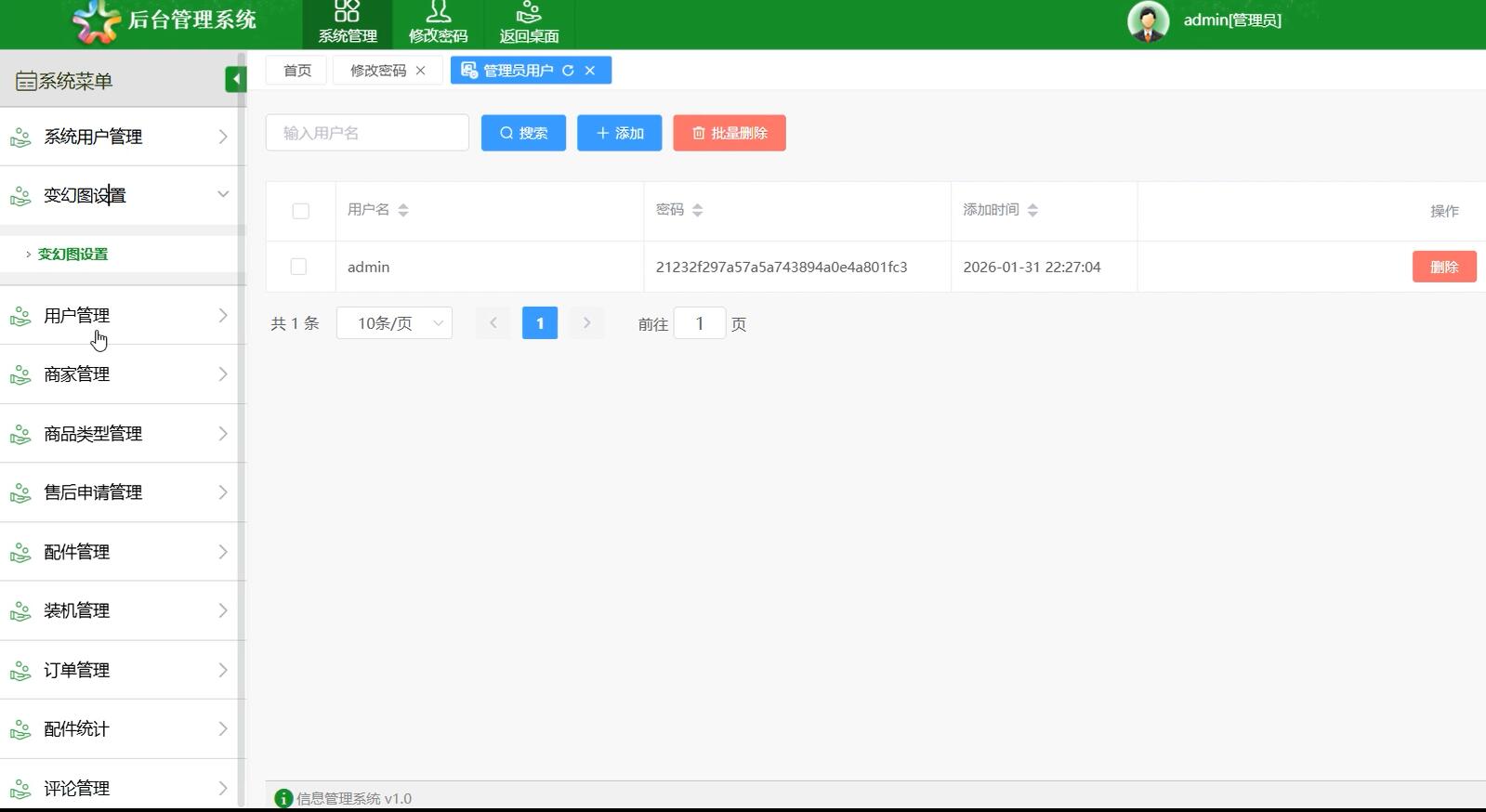Open the 订单管理 menu label
Image resolution: width=1486 pixels, height=812 pixels.
(76, 671)
